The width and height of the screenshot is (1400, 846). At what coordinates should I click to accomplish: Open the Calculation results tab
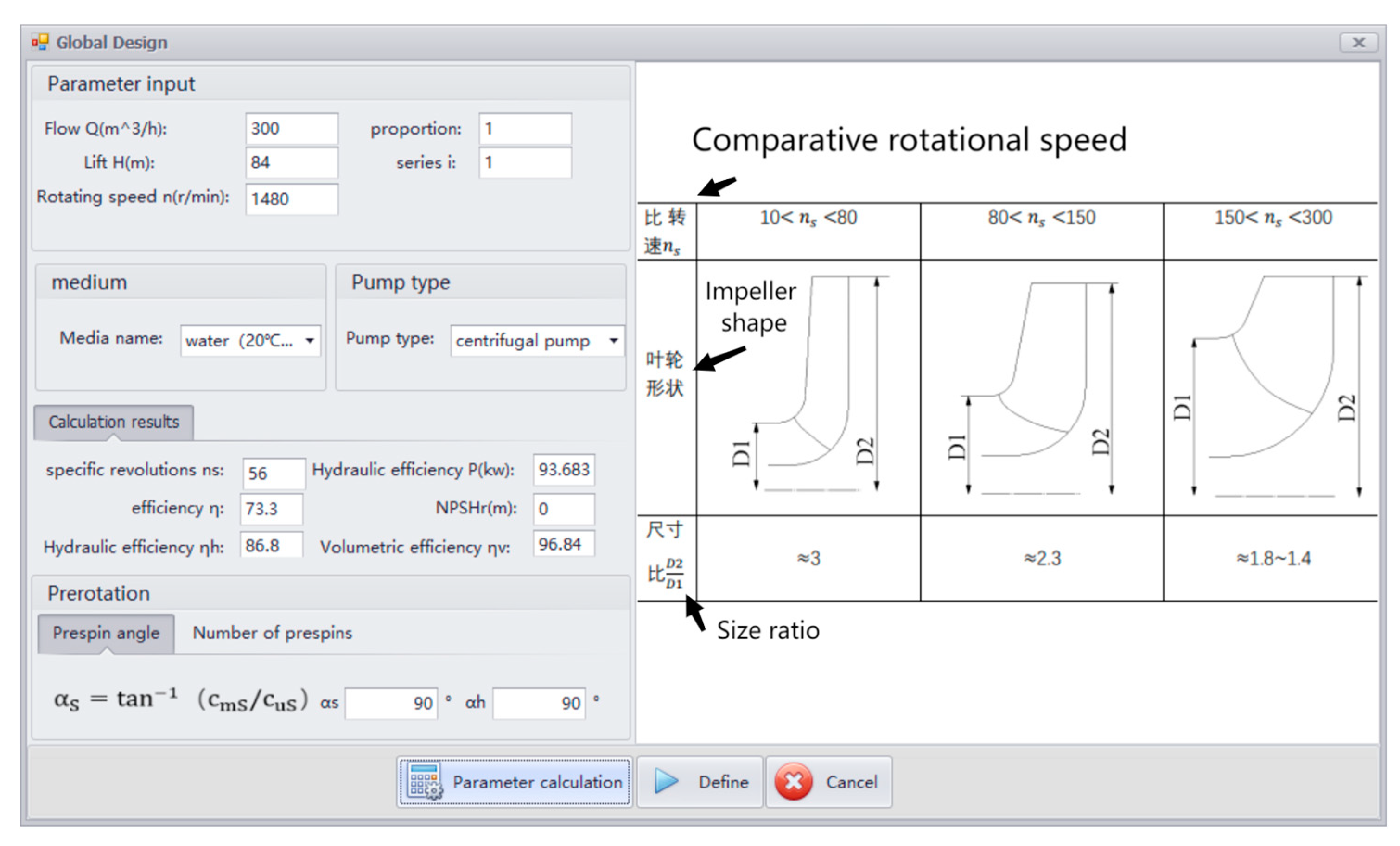coord(114,422)
